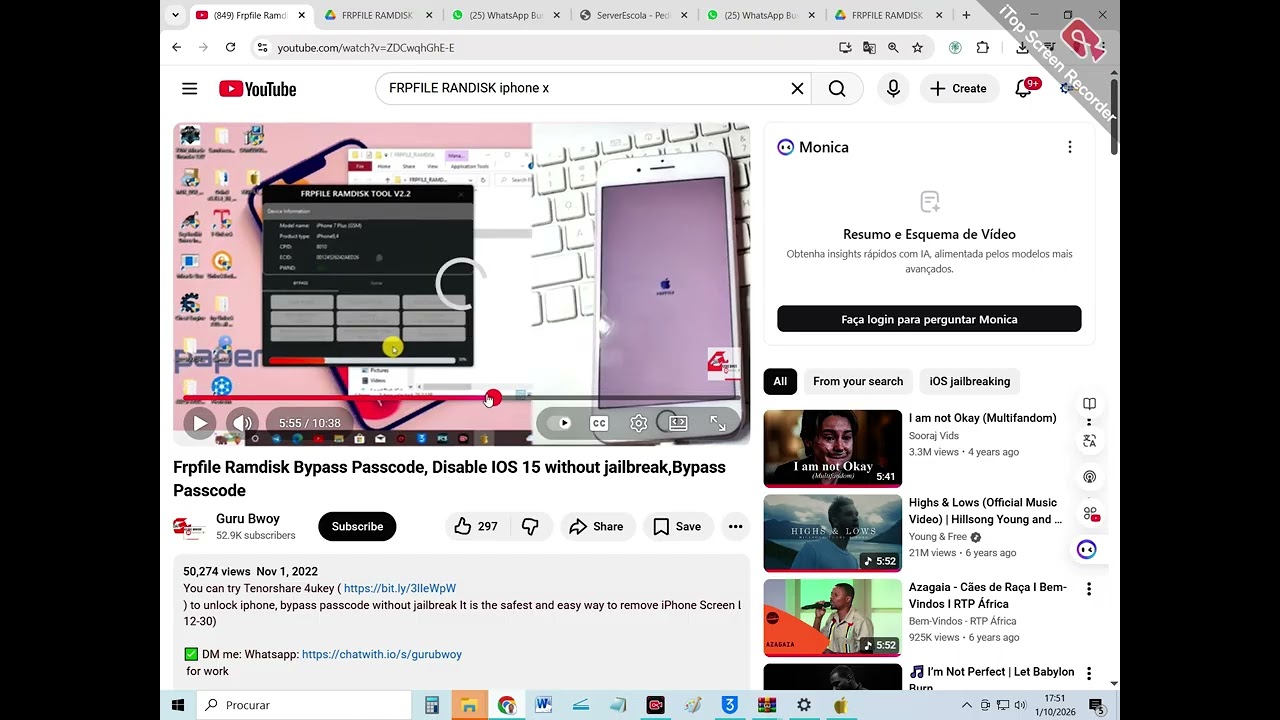
Task: Open the YouTube notifications bell
Action: click(1023, 89)
